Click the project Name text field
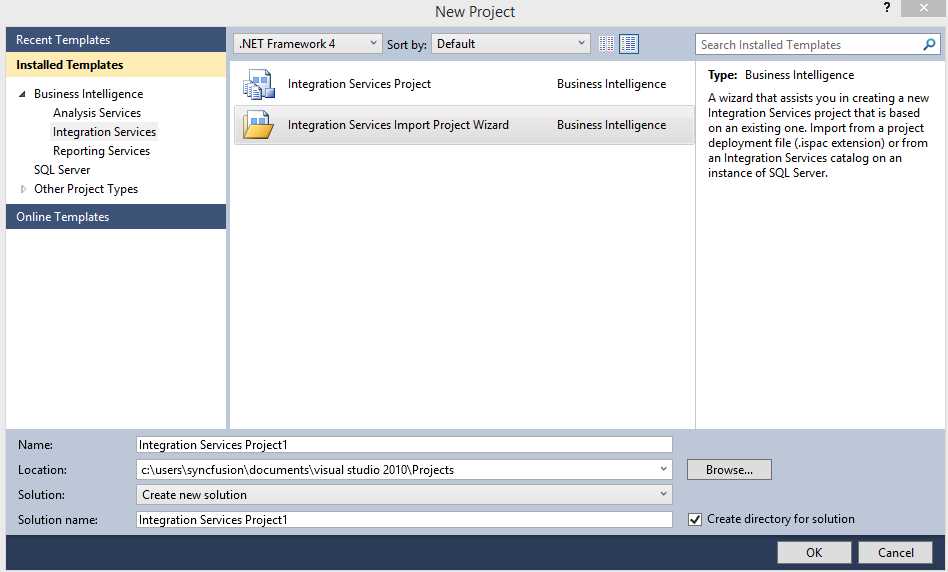 pyautogui.click(x=404, y=444)
